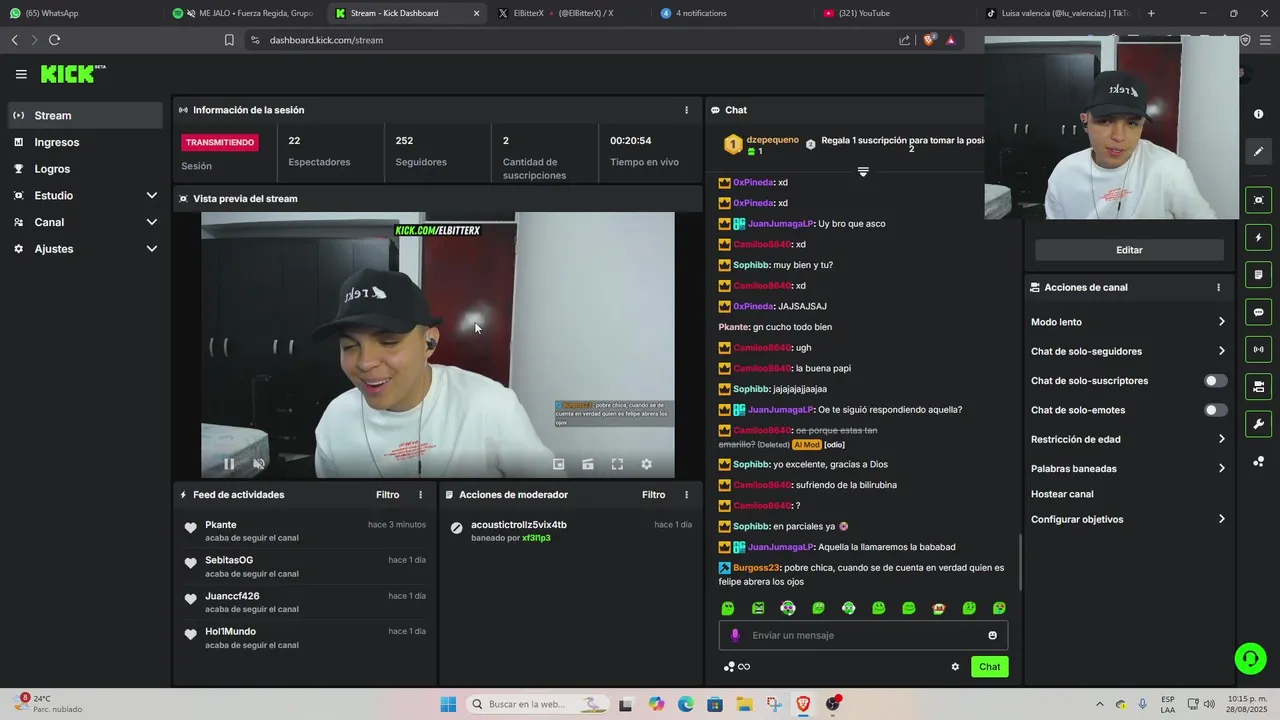
Task: Pause the stream preview video
Action: coord(229,464)
